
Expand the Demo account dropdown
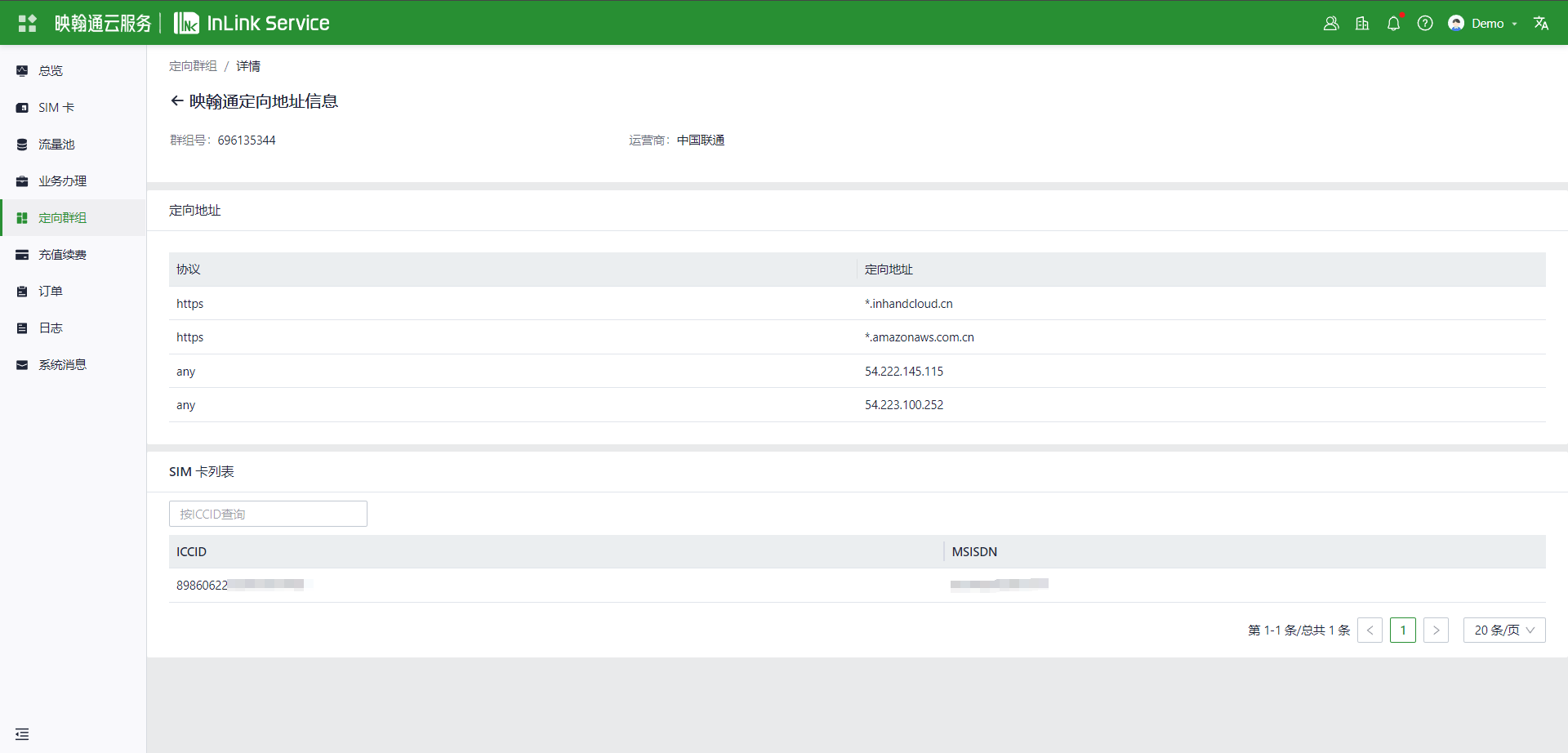(x=1514, y=24)
